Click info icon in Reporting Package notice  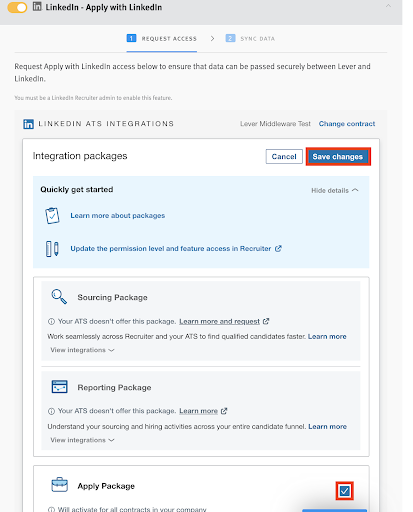[x=51, y=411]
